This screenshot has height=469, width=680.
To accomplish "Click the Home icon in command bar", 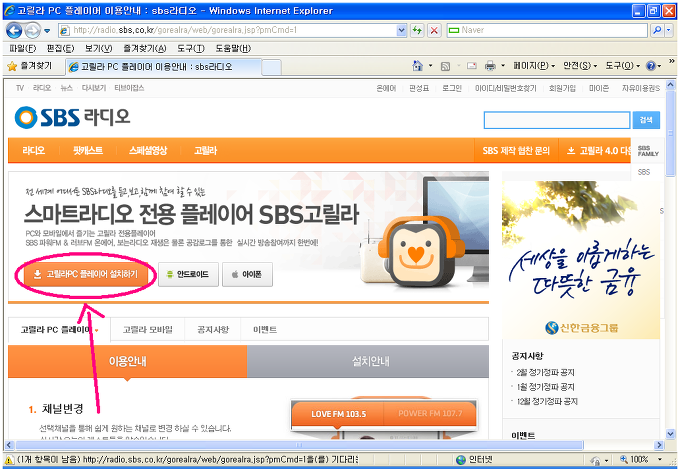I will 417,66.
